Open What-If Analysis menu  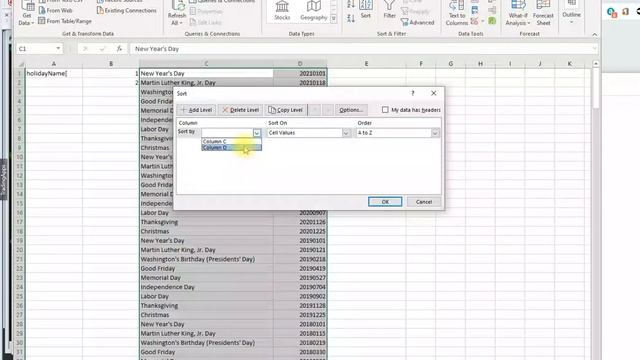pyautogui.click(x=518, y=14)
